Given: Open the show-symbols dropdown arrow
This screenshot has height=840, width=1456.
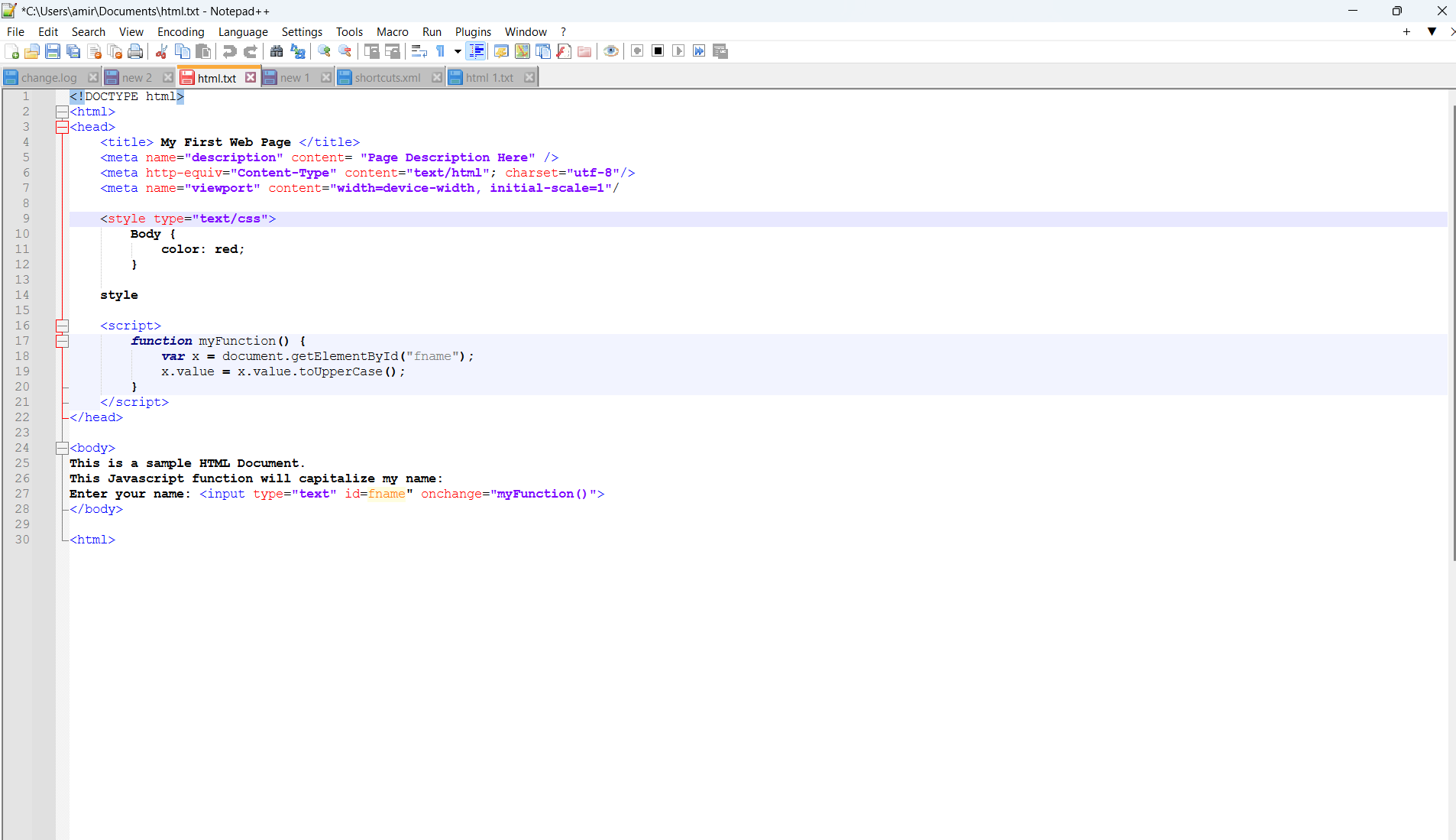Looking at the screenshot, I should (458, 51).
